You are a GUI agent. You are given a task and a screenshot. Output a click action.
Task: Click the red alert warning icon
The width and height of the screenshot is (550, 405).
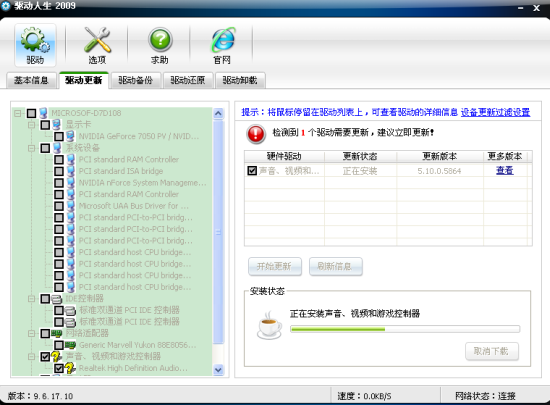256,134
